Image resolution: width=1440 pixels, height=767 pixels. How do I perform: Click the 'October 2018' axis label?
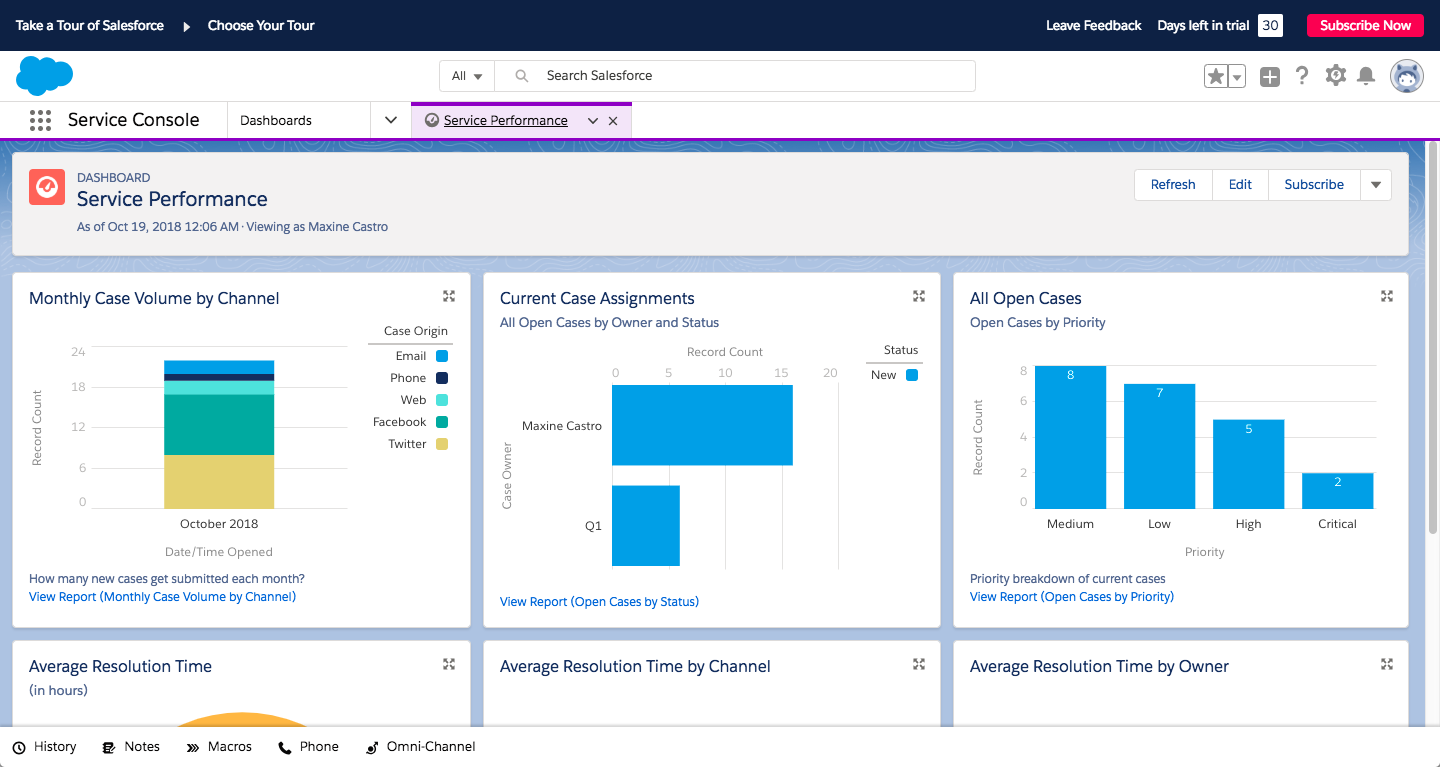219,524
